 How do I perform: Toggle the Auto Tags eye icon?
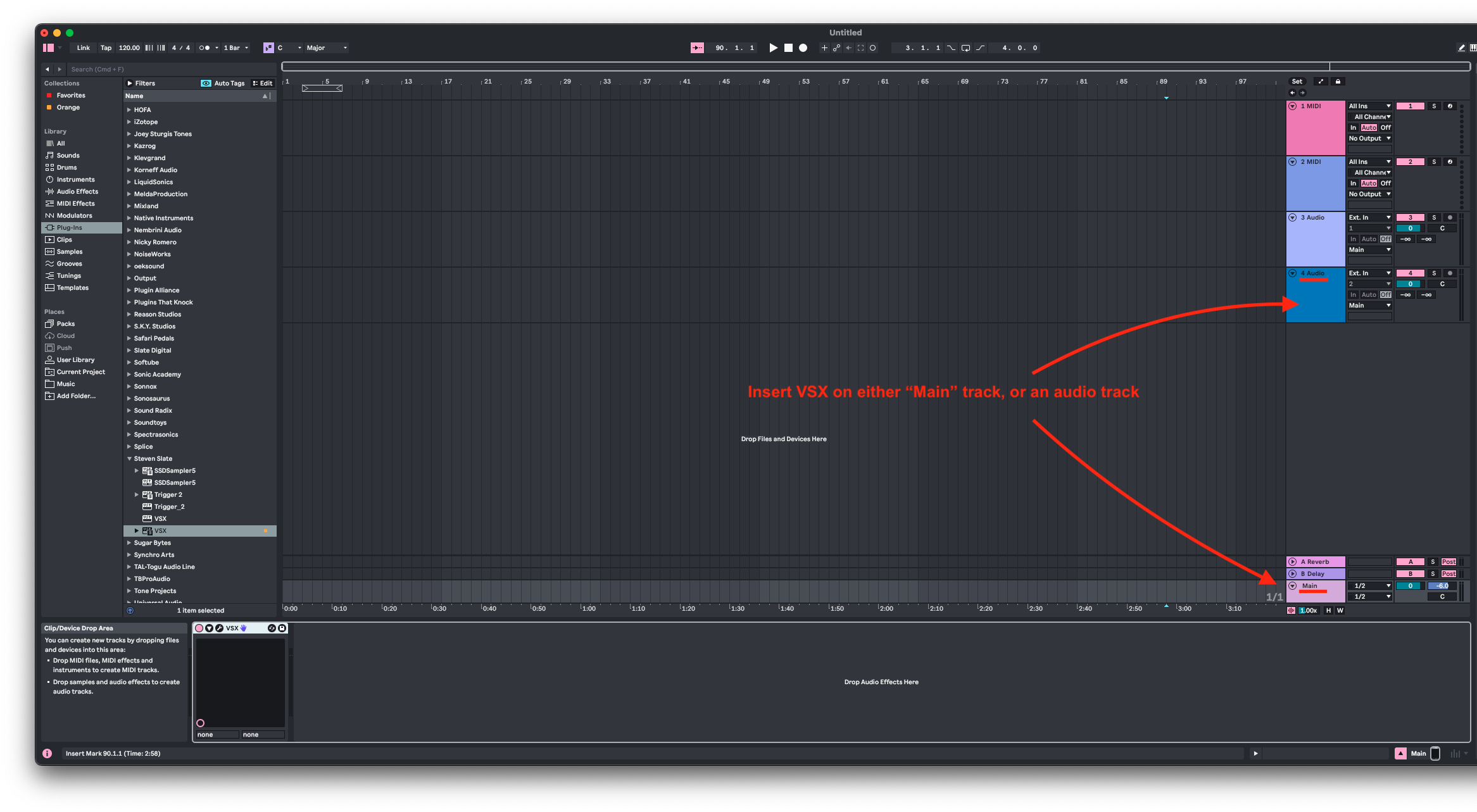[x=206, y=84]
